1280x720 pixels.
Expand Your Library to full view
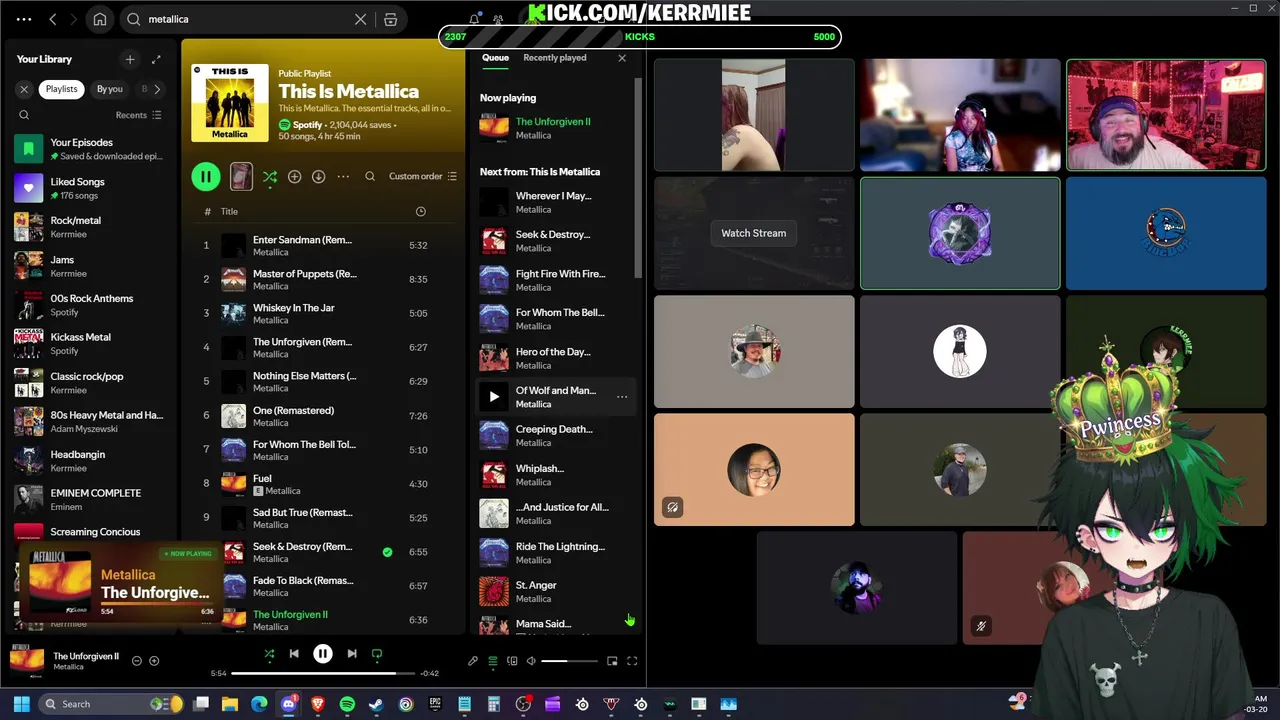(x=156, y=59)
